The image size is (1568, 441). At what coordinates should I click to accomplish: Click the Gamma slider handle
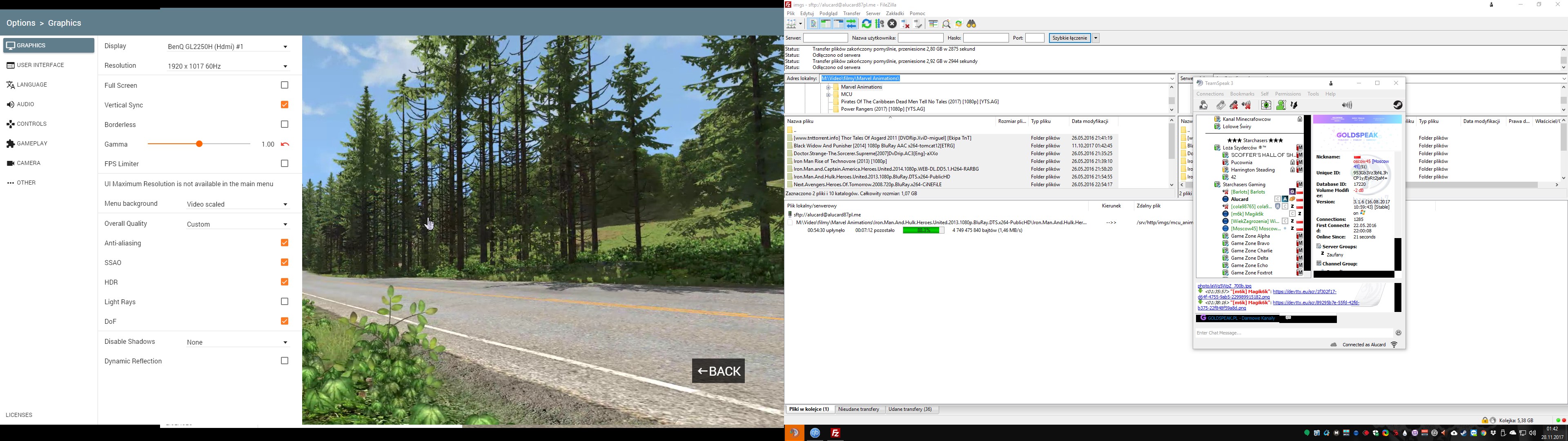coord(199,144)
